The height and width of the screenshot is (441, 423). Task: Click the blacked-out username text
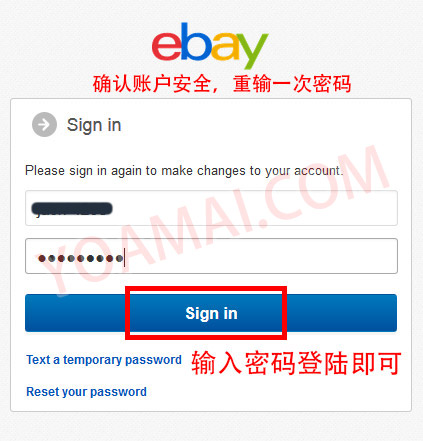[x=72, y=209]
